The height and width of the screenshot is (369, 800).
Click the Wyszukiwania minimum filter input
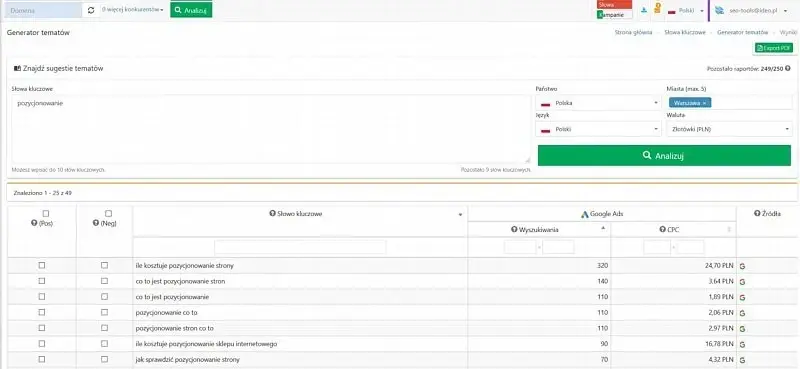(x=520, y=248)
